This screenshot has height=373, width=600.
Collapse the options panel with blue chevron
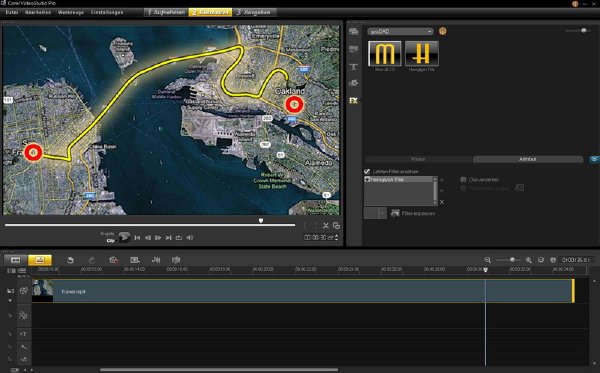pyautogui.click(x=594, y=159)
